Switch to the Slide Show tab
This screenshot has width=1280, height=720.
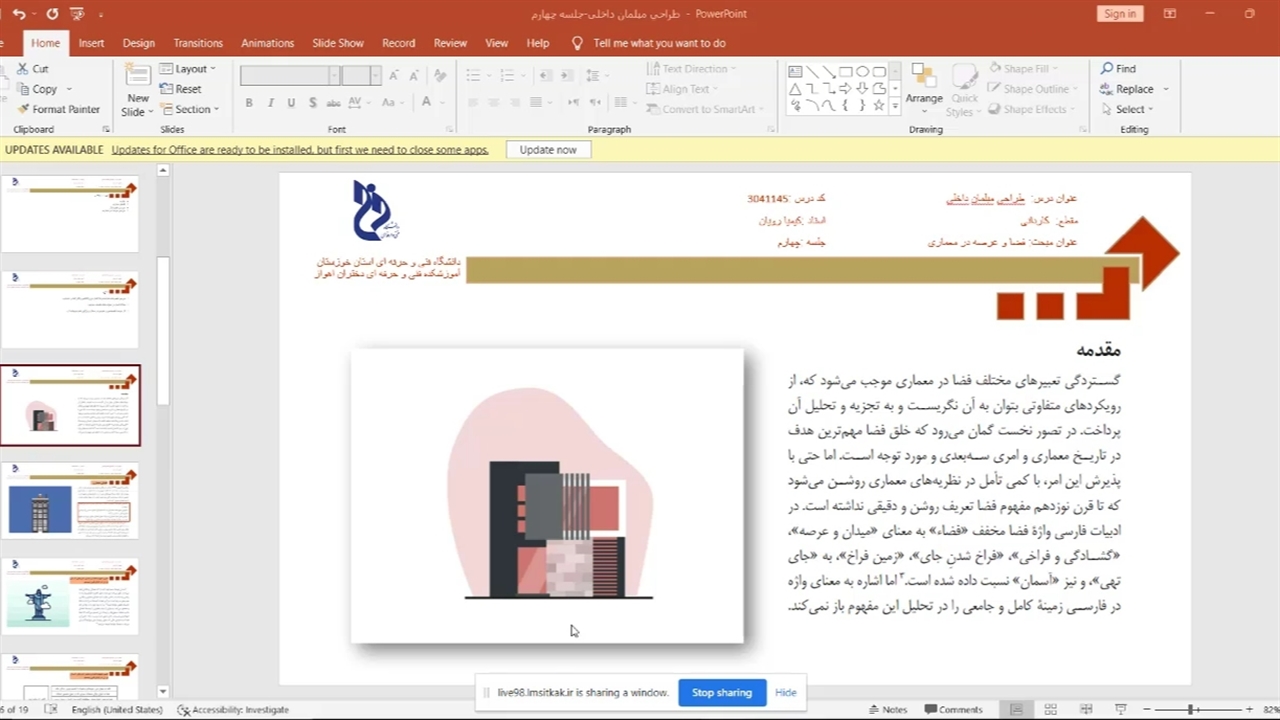(338, 43)
